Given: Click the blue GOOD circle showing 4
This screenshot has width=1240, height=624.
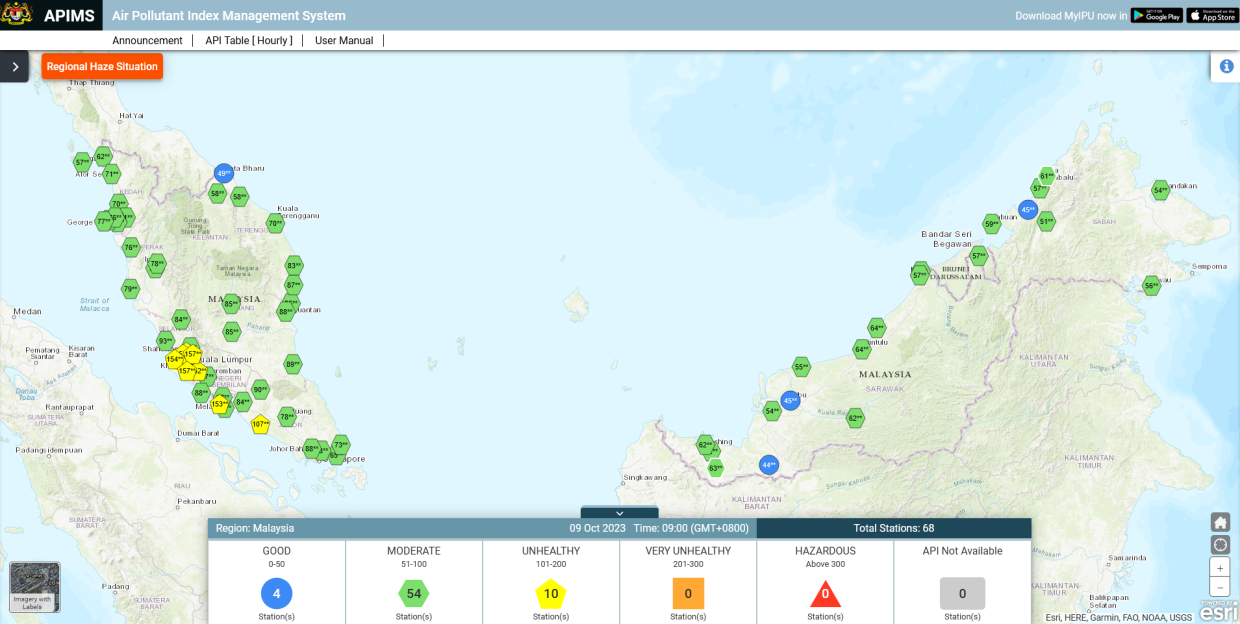Looking at the screenshot, I should (x=277, y=593).
